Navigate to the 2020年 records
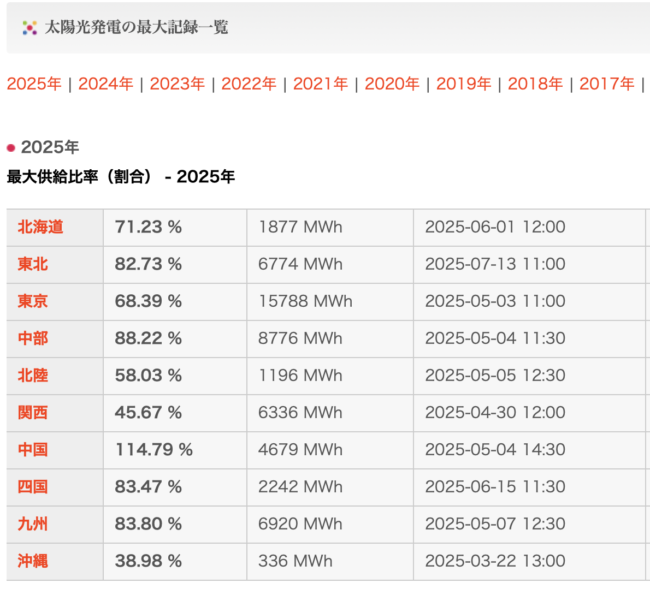 (392, 84)
